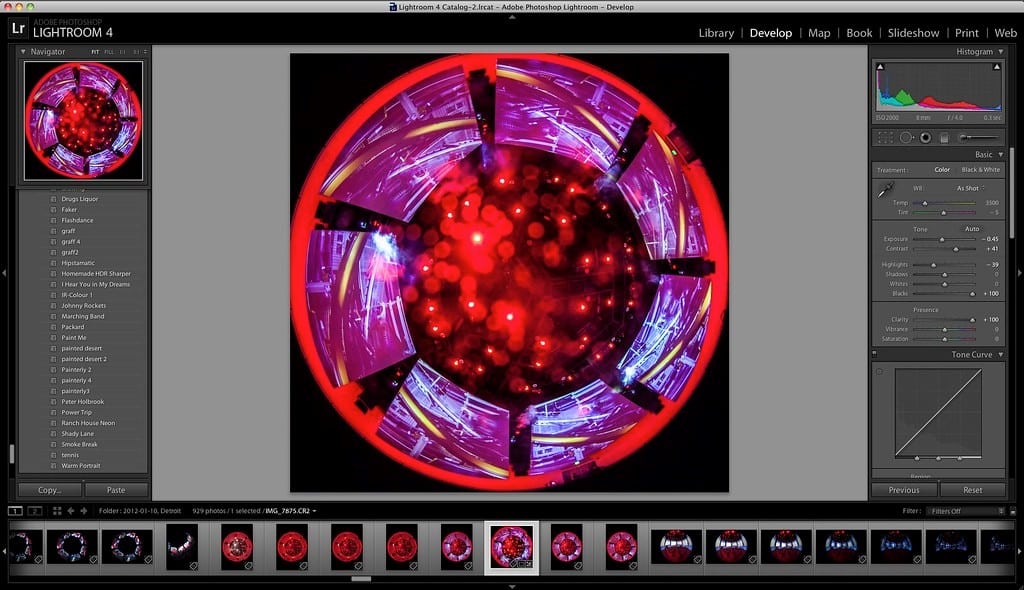Set Navigator zoom to FIT
1024x590 pixels.
point(95,52)
